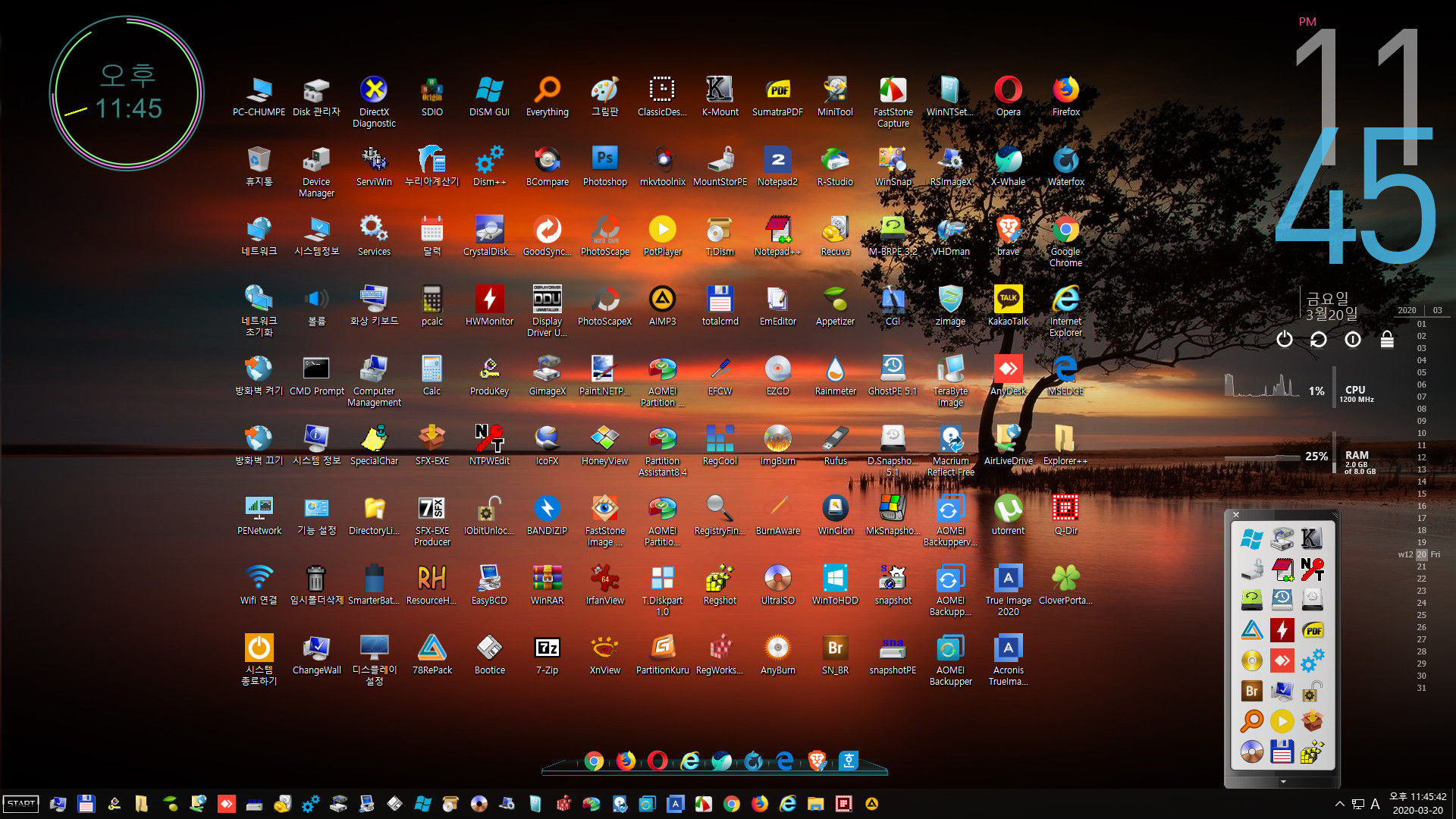Close the floating launcher panel
Image resolution: width=1456 pixels, height=819 pixels.
coord(1236,515)
